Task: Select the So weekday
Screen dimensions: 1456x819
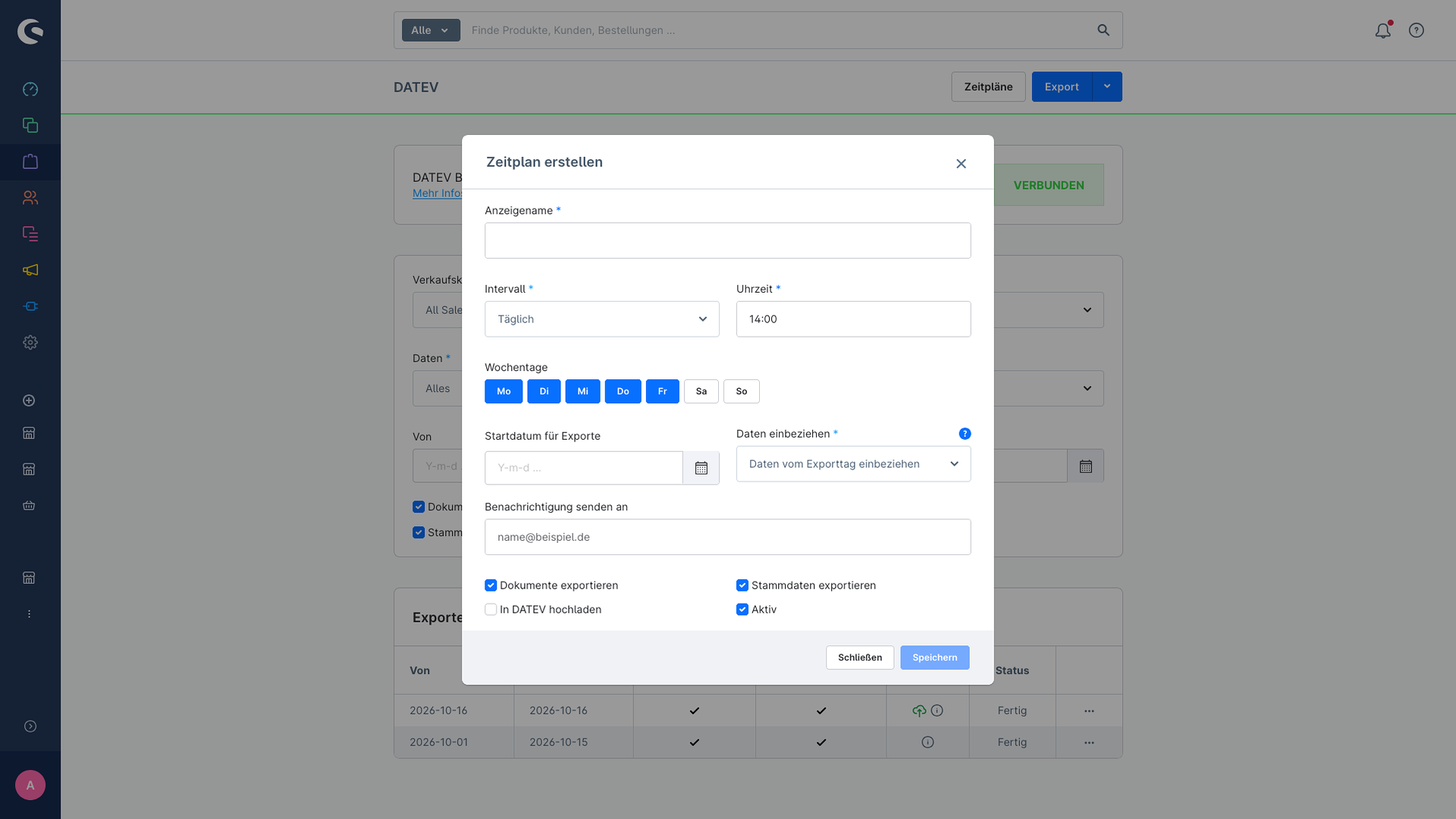Action: pyautogui.click(x=742, y=391)
